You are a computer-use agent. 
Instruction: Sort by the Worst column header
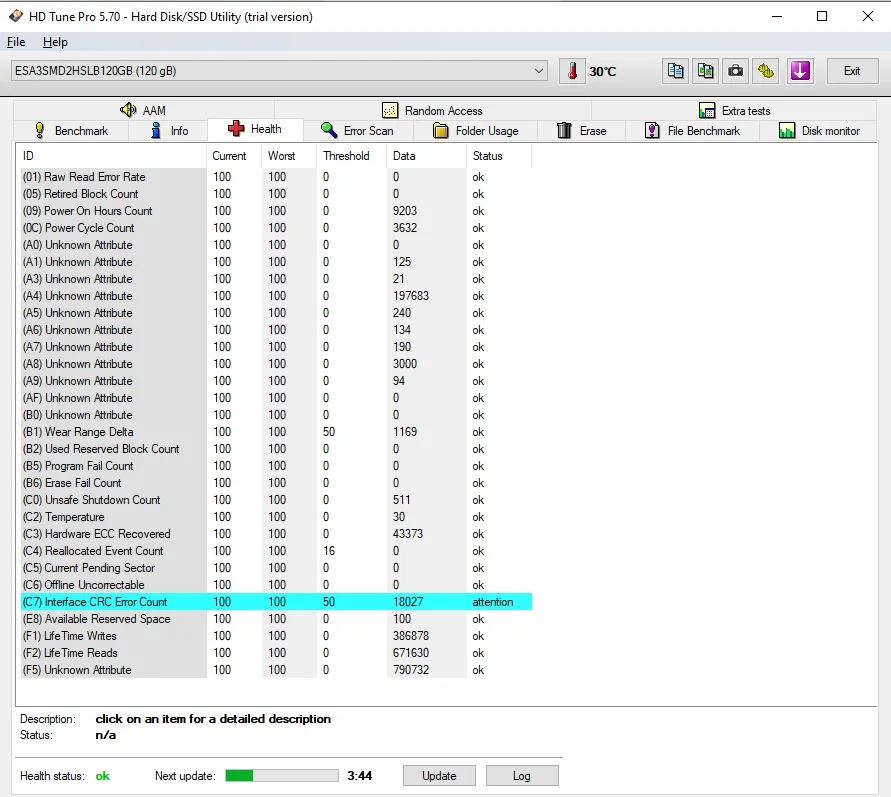(289, 156)
